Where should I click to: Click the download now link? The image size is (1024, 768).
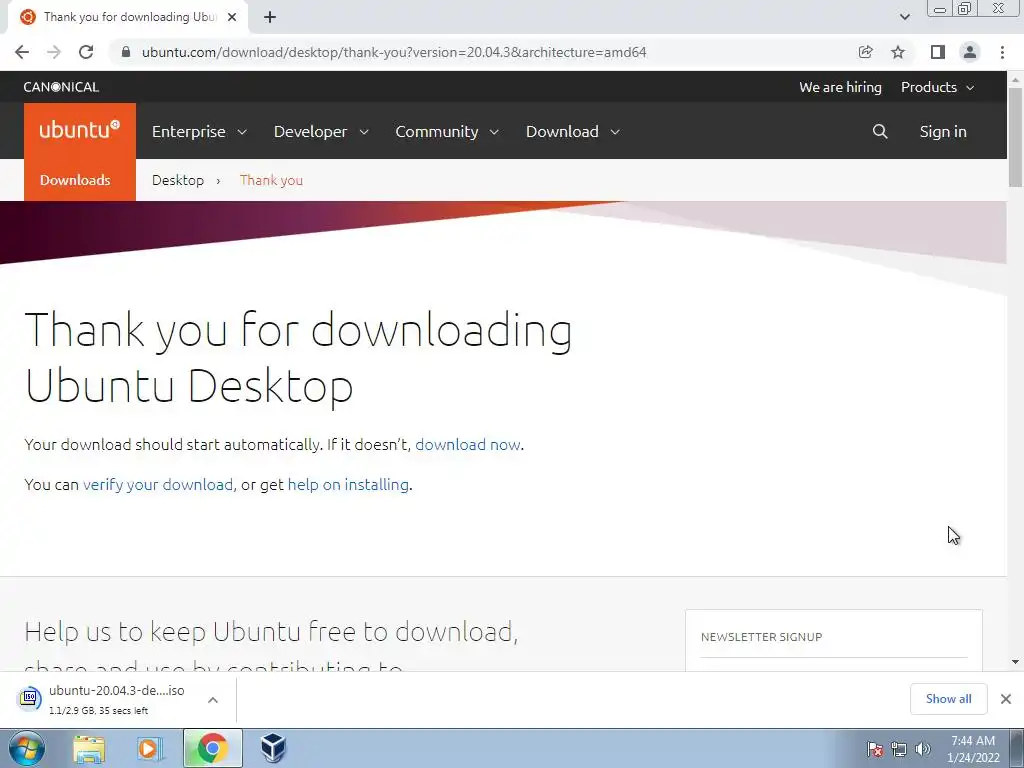[468, 444]
